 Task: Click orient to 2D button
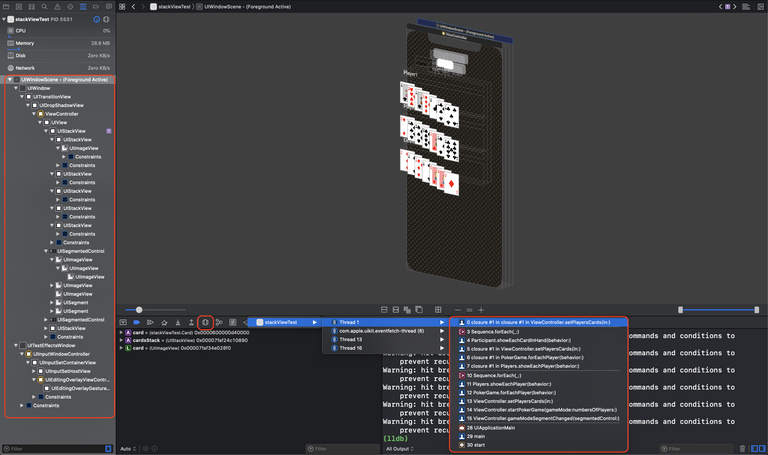(419, 310)
